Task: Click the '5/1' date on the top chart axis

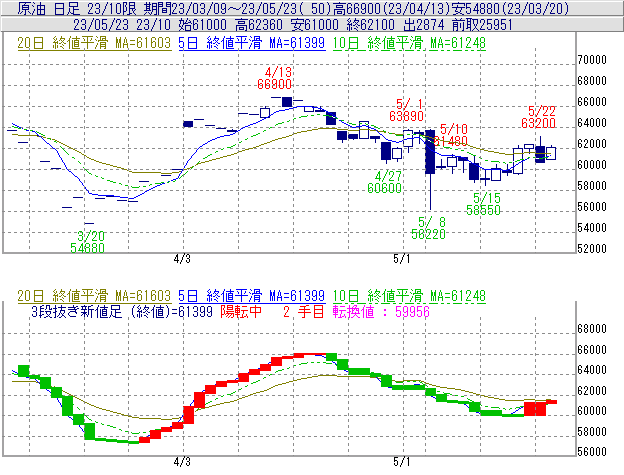Action: point(402,259)
